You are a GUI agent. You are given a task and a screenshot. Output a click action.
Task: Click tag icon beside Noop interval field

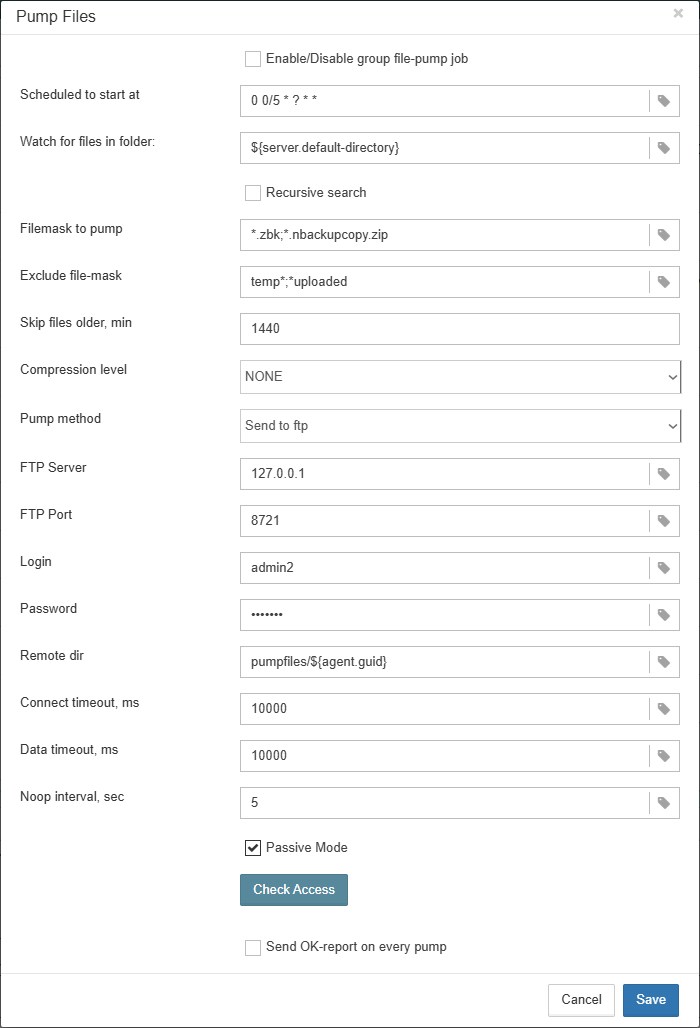pyautogui.click(x=664, y=803)
